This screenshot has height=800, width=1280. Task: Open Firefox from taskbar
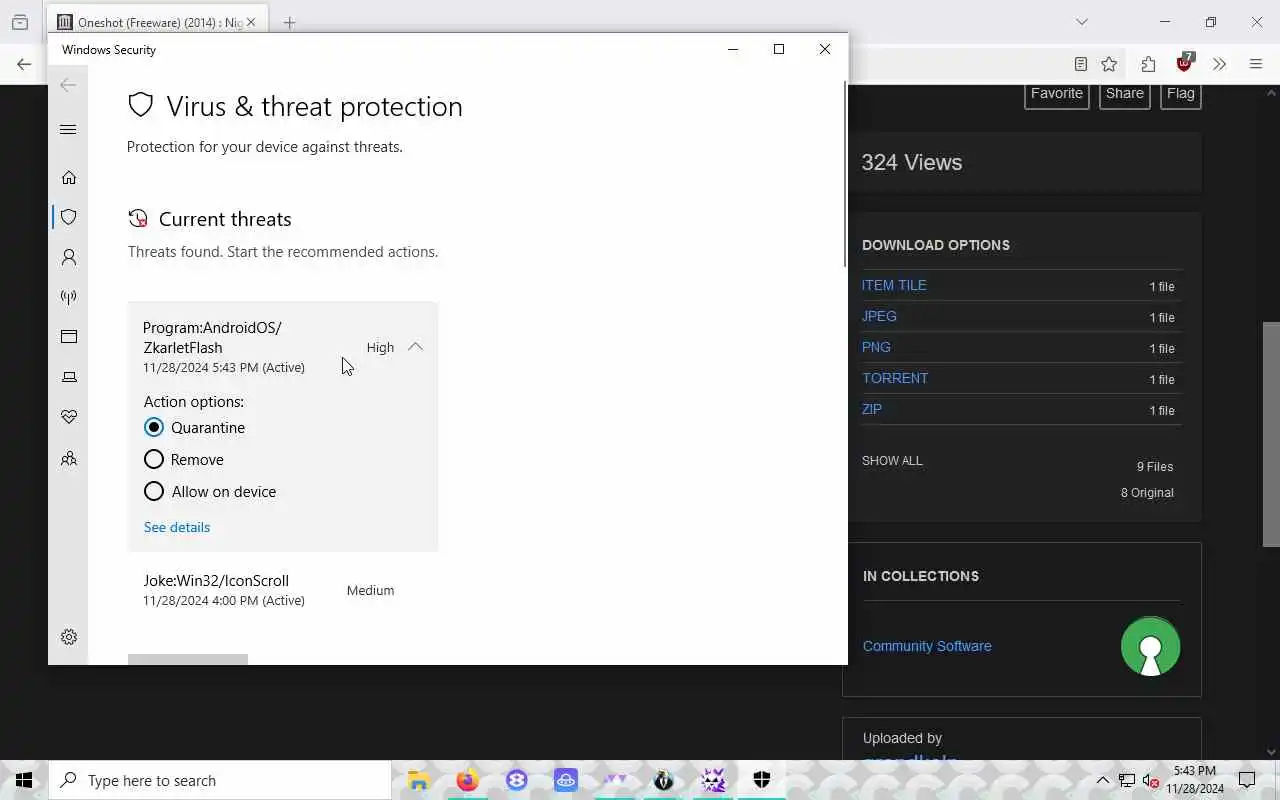(x=467, y=780)
